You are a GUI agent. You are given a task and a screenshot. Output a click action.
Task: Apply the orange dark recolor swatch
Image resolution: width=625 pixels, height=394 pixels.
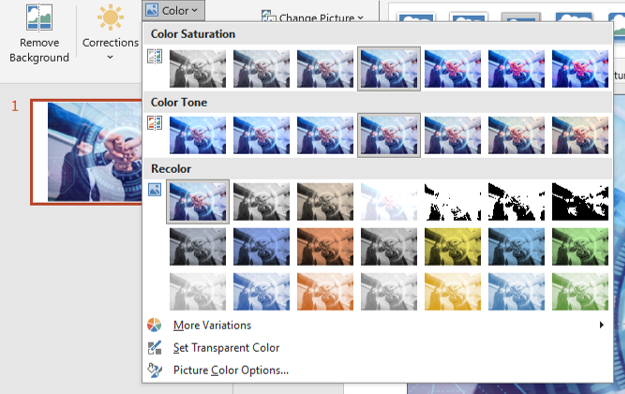[x=325, y=246]
